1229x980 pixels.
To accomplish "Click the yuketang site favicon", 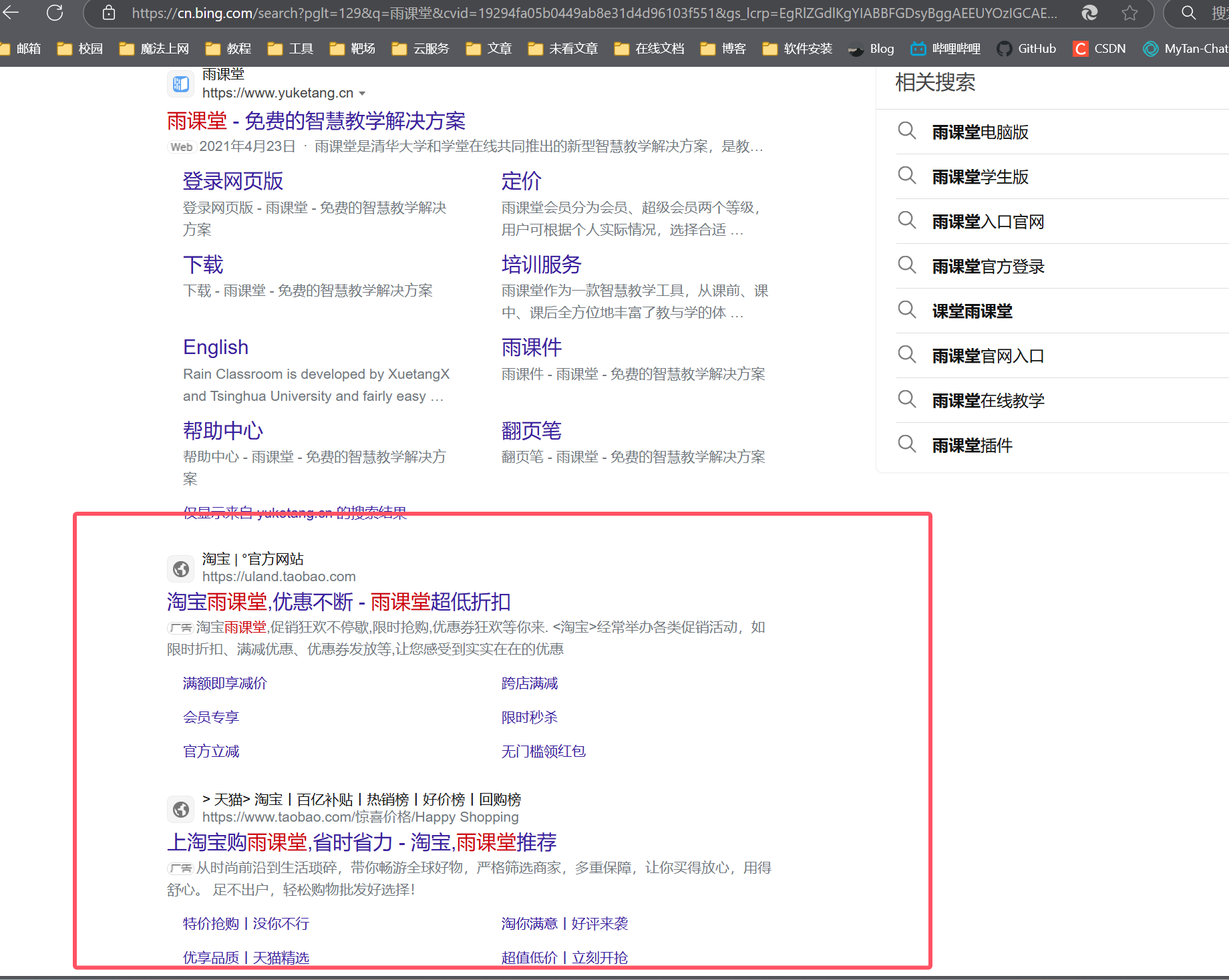I will click(x=180, y=84).
